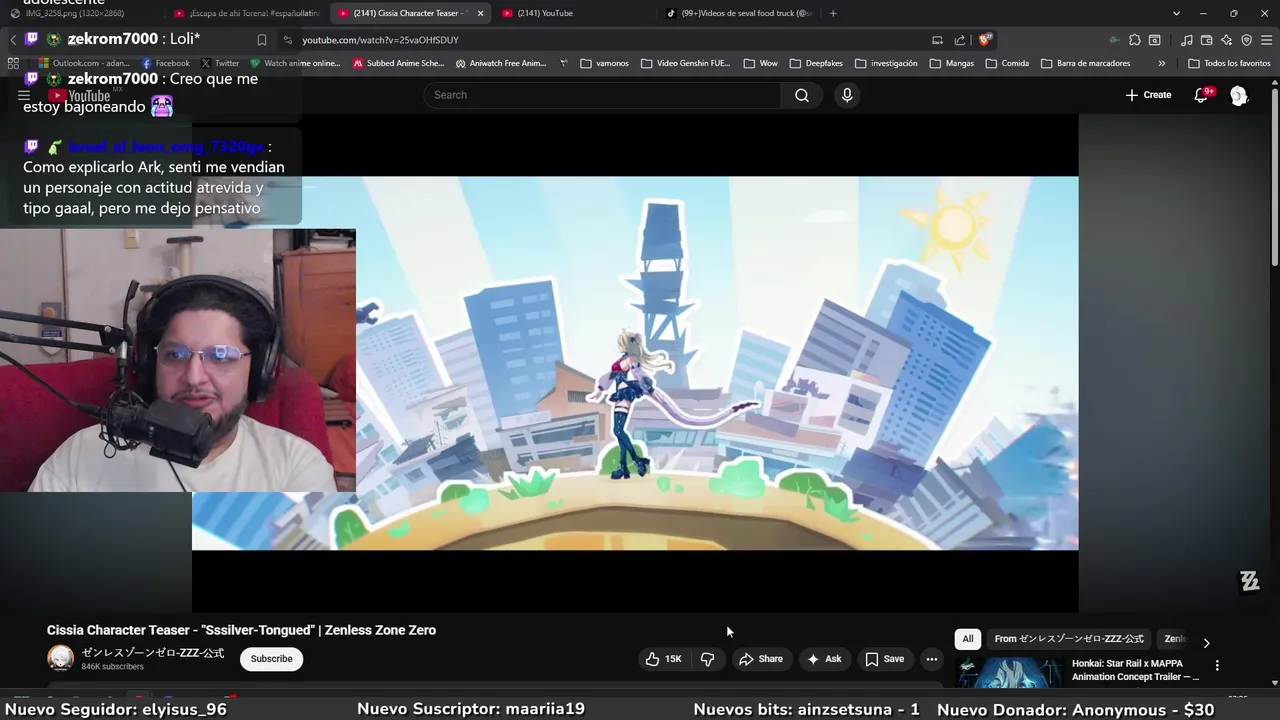The image size is (1280, 720).
Task: Select the All filter chip
Action: [x=967, y=639]
